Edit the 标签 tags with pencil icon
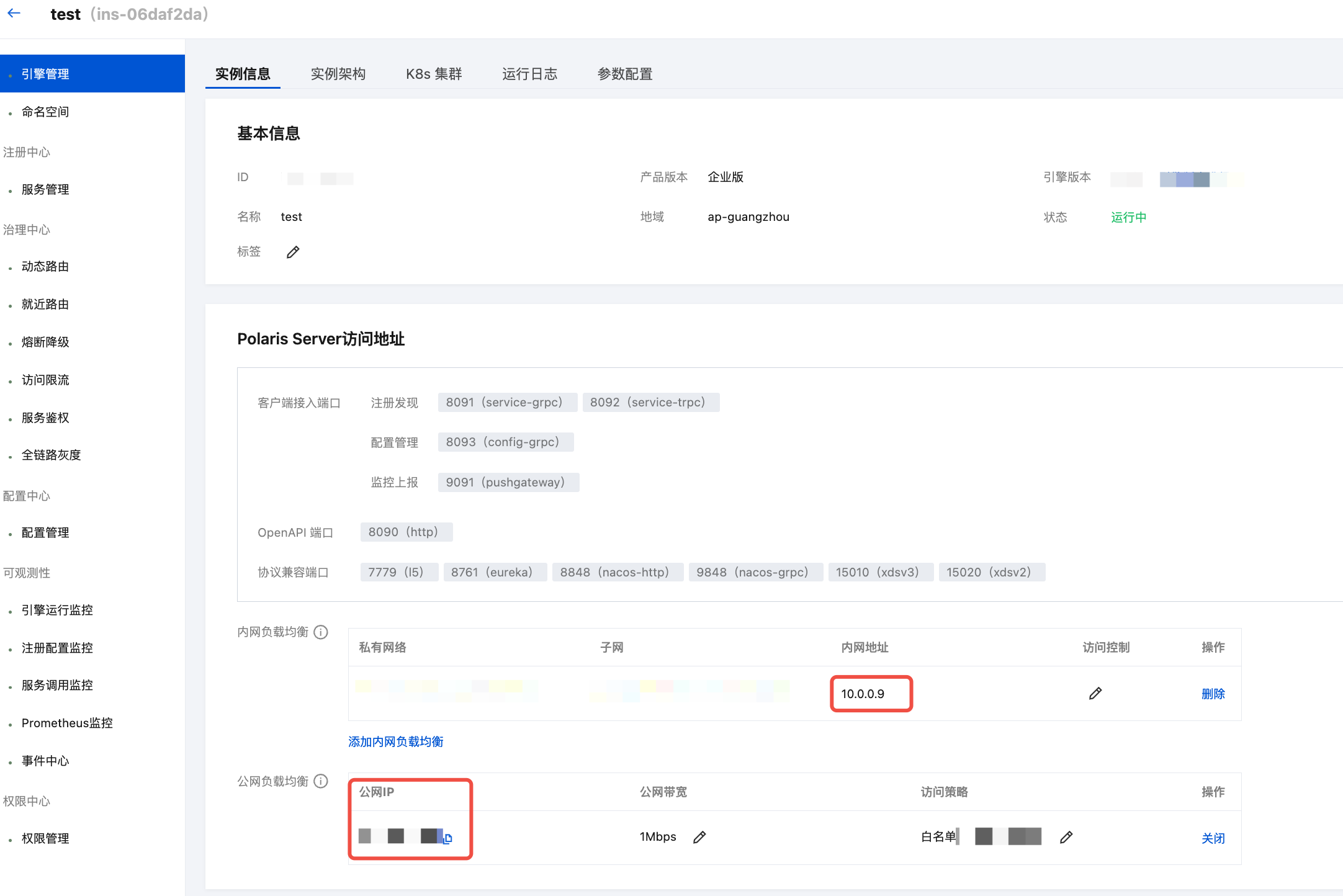 pyautogui.click(x=293, y=252)
